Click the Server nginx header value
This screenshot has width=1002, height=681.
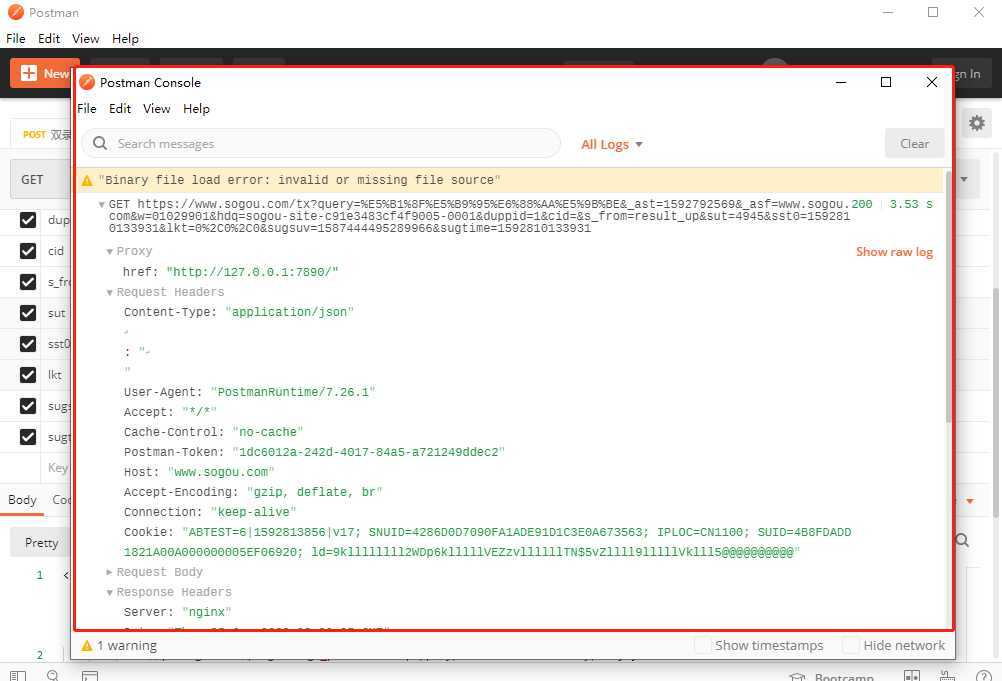click(x=206, y=612)
